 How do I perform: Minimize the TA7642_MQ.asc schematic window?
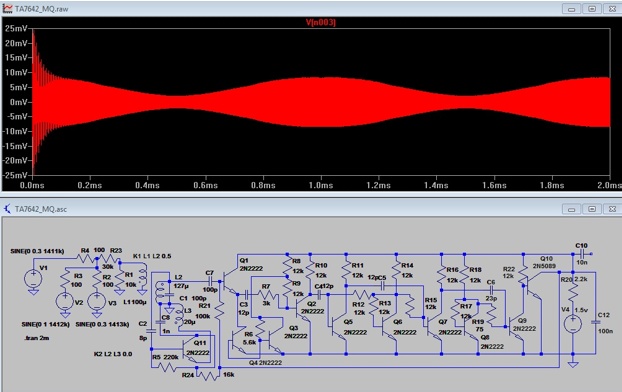(572, 209)
